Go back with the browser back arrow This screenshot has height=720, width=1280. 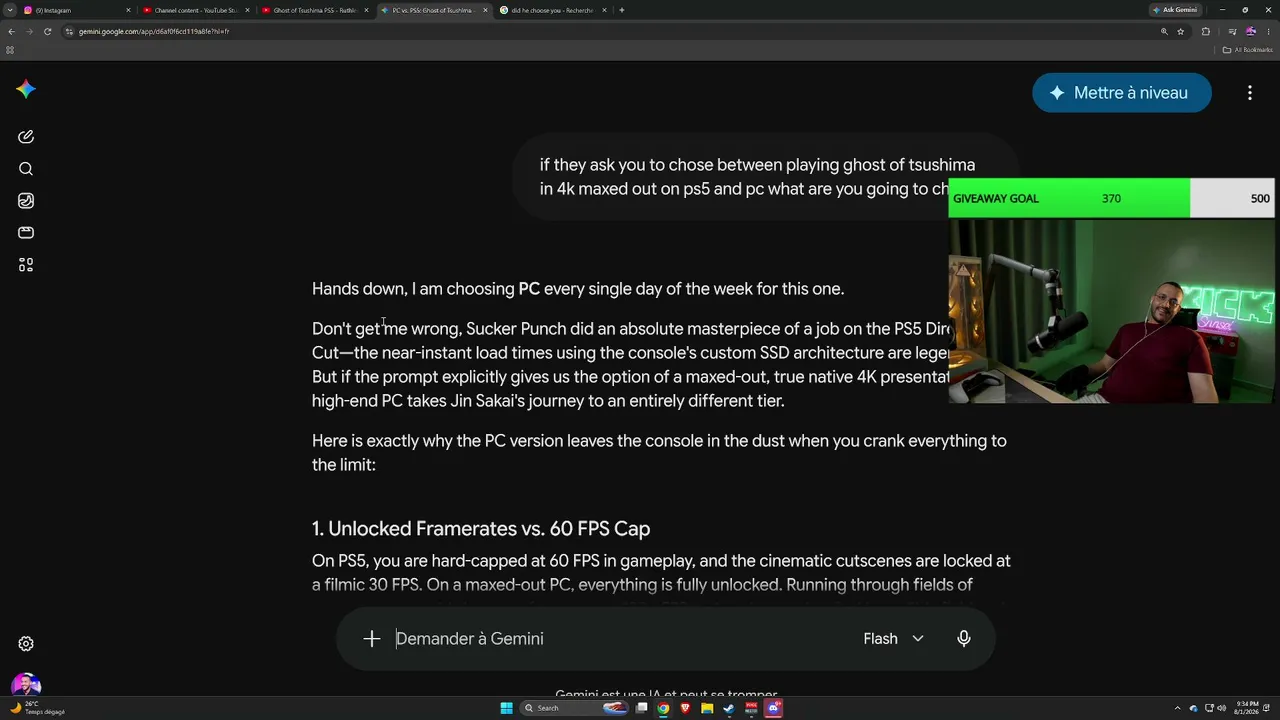[x=11, y=31]
